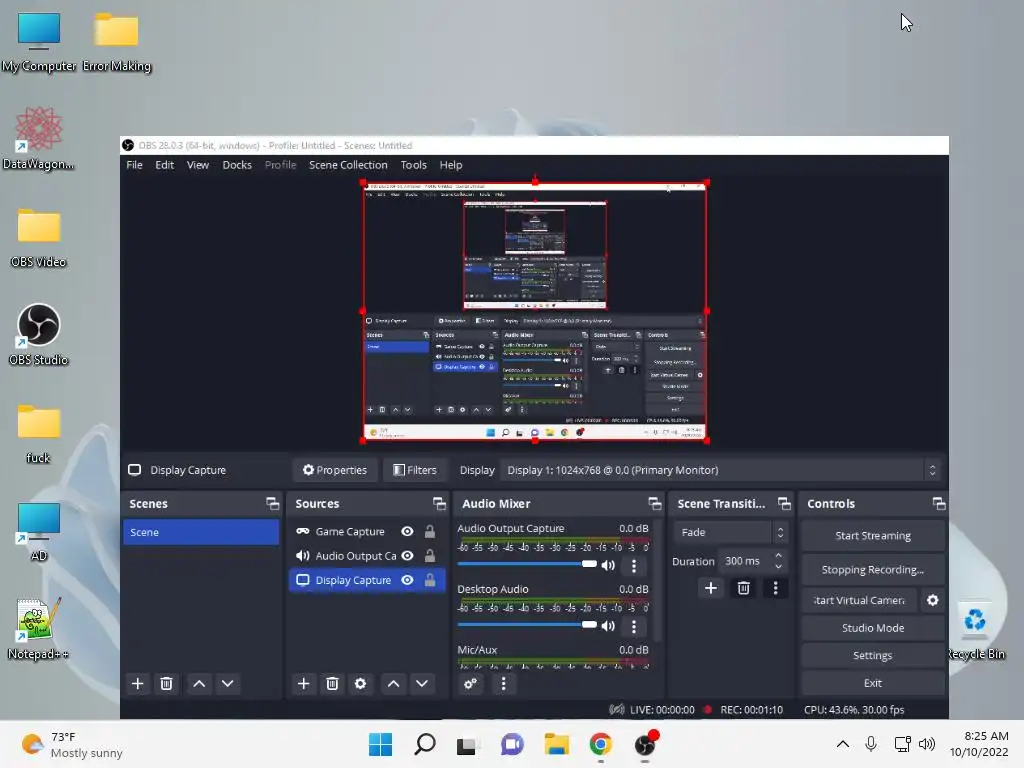Pop out the Sources dock icon
The image size is (1024, 768).
439,504
